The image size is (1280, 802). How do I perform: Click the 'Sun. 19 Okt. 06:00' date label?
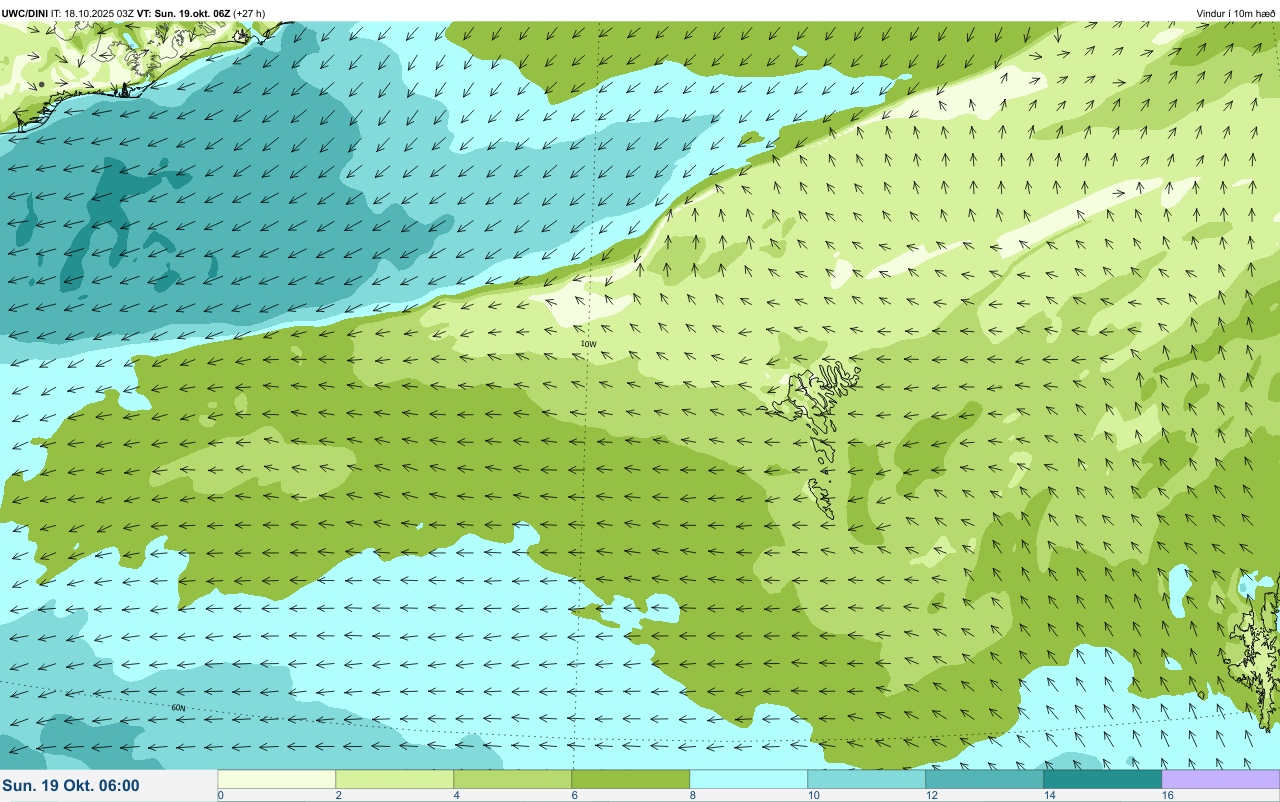tap(71, 786)
